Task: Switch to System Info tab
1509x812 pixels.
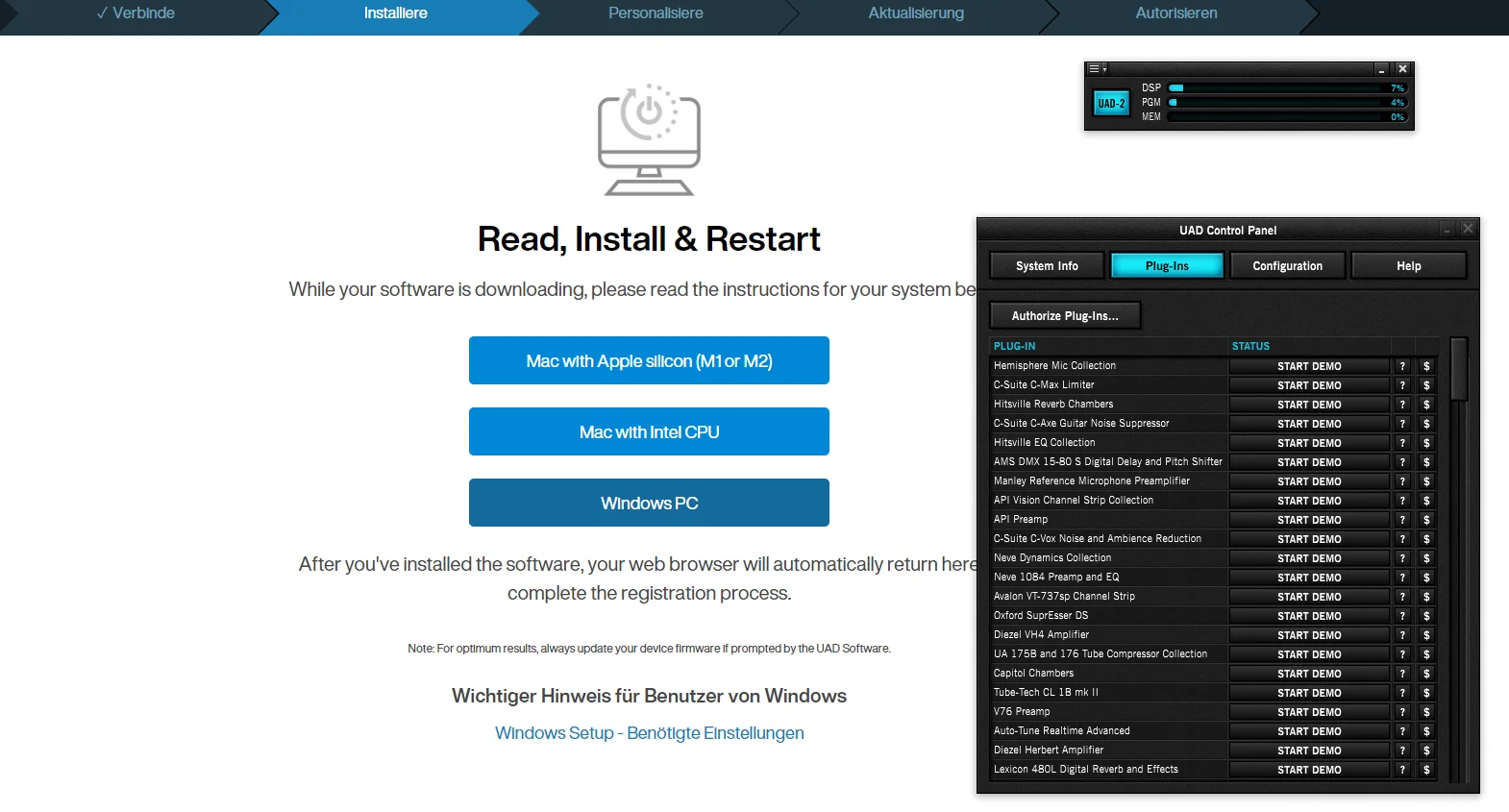Action: 1047,266
